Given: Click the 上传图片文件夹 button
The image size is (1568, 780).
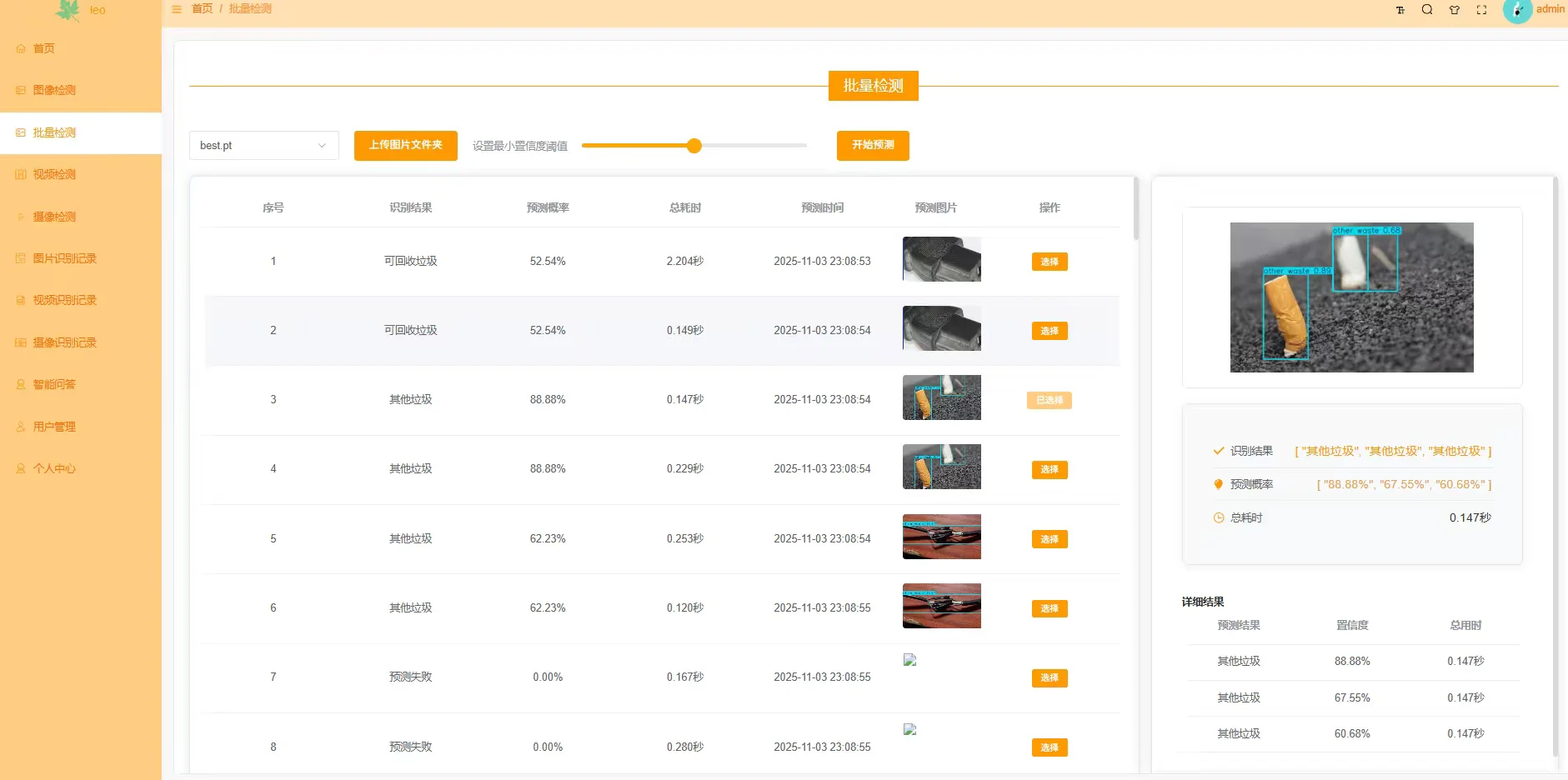Looking at the screenshot, I should point(405,145).
